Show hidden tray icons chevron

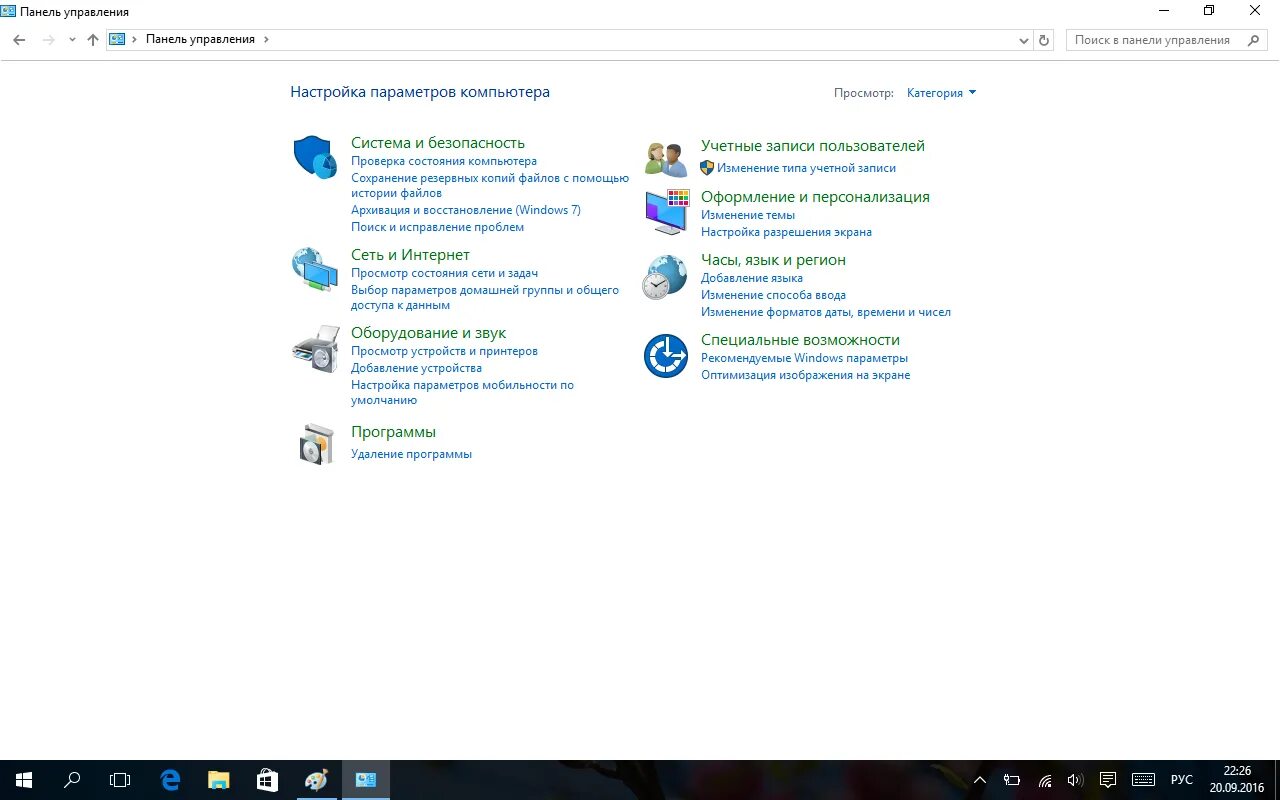point(980,780)
